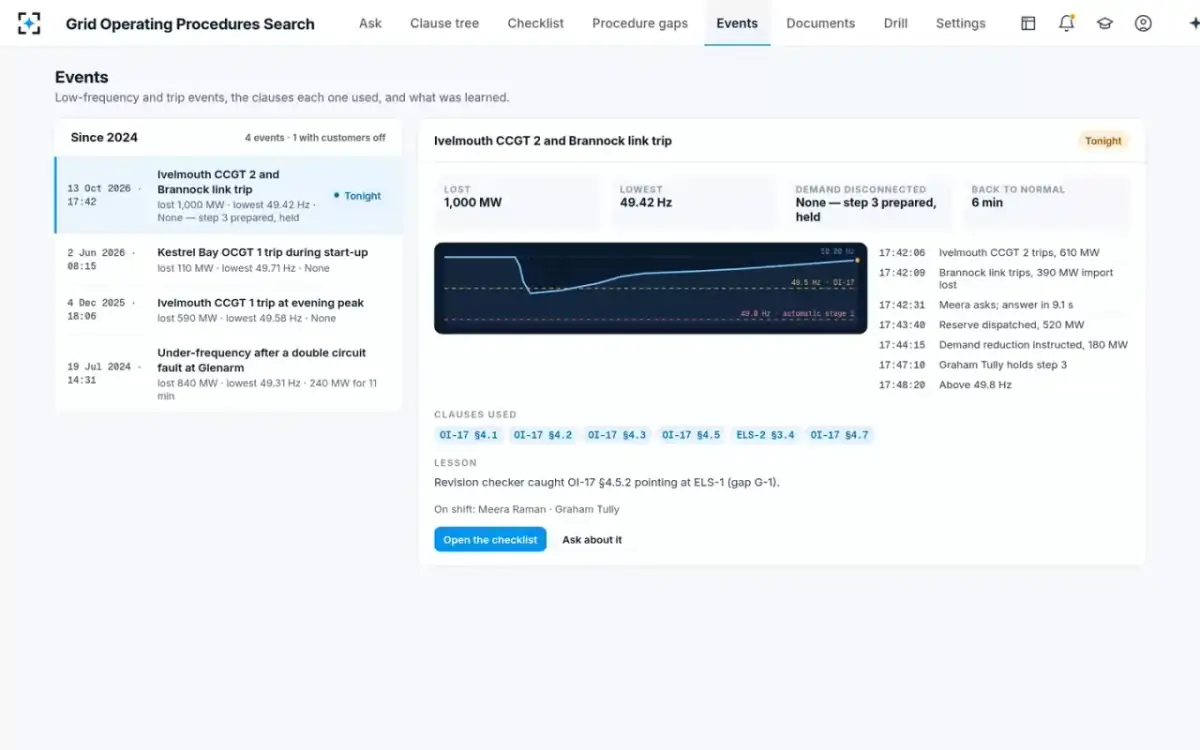Click the Since 2024 list heading
The width and height of the screenshot is (1200, 750).
click(104, 138)
